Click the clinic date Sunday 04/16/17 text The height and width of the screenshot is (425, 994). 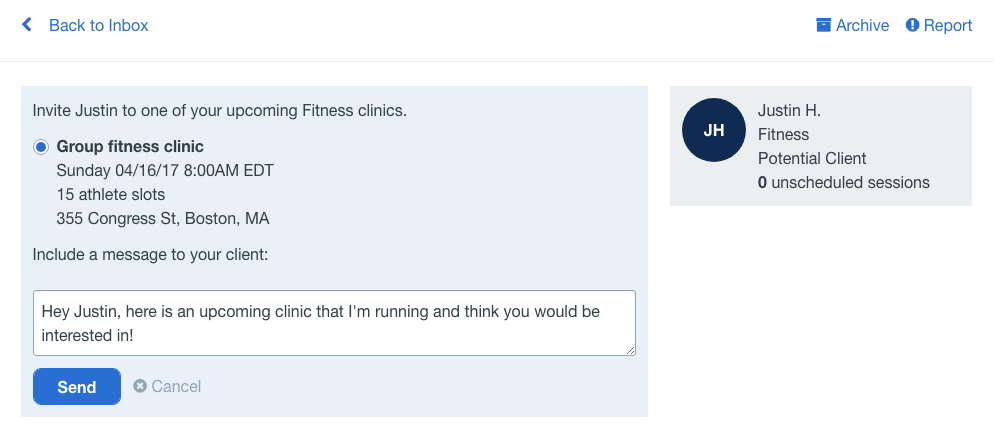[x=165, y=171]
